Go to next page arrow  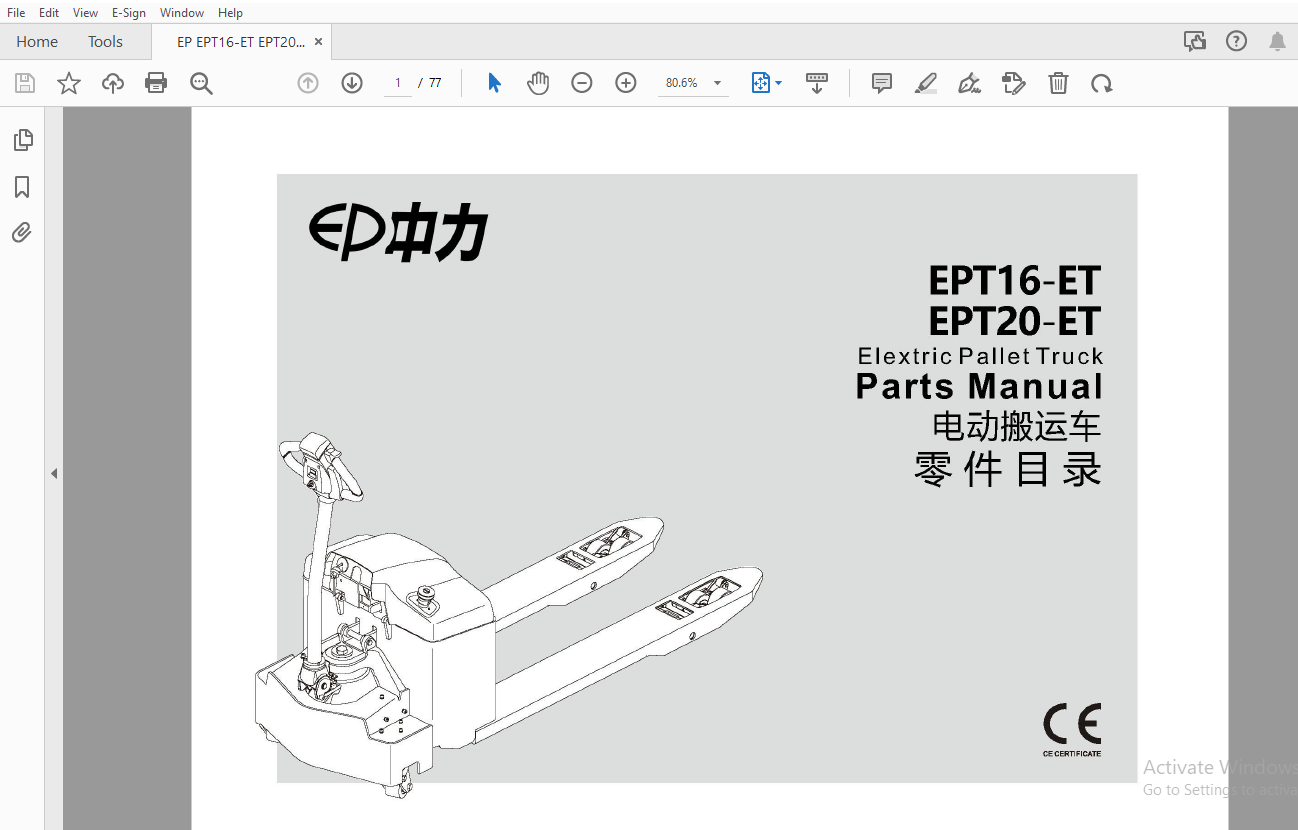click(x=352, y=83)
